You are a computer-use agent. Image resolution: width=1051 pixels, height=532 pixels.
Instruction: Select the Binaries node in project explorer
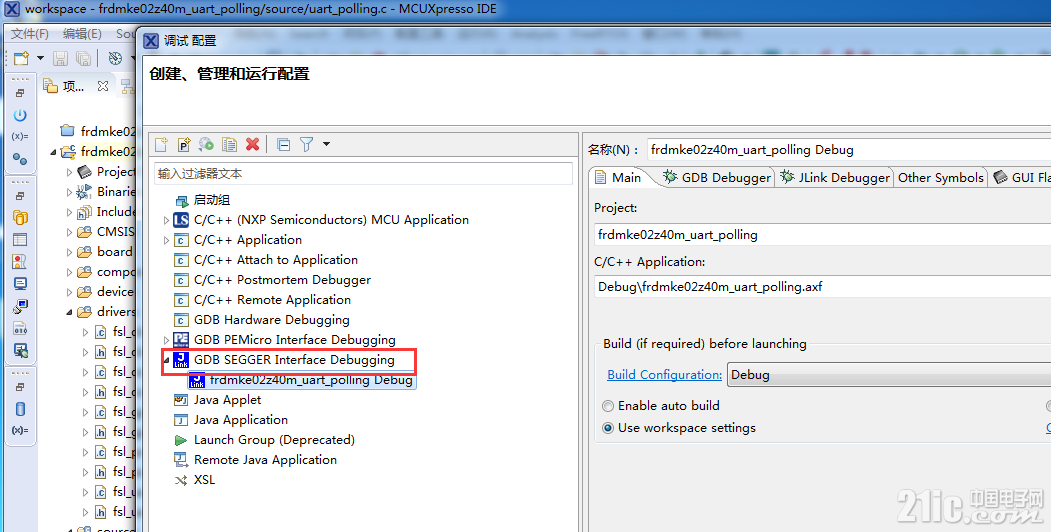tap(106, 192)
